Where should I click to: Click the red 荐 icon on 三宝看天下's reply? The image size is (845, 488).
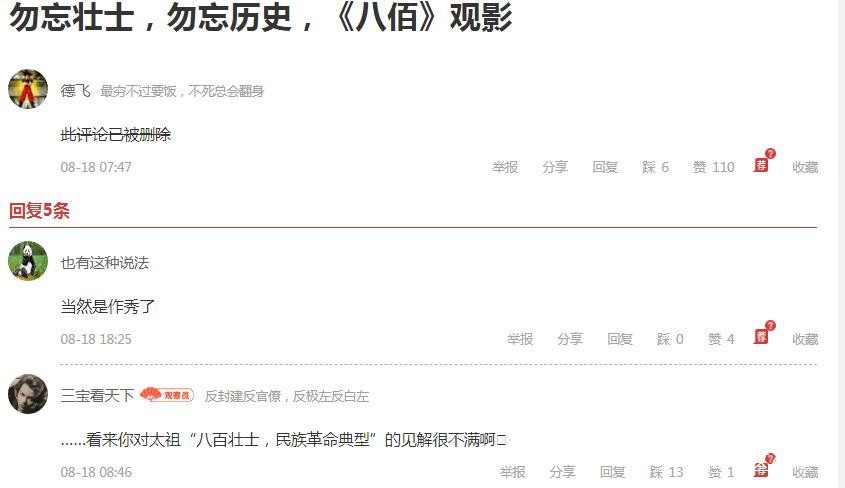pyautogui.click(x=761, y=470)
